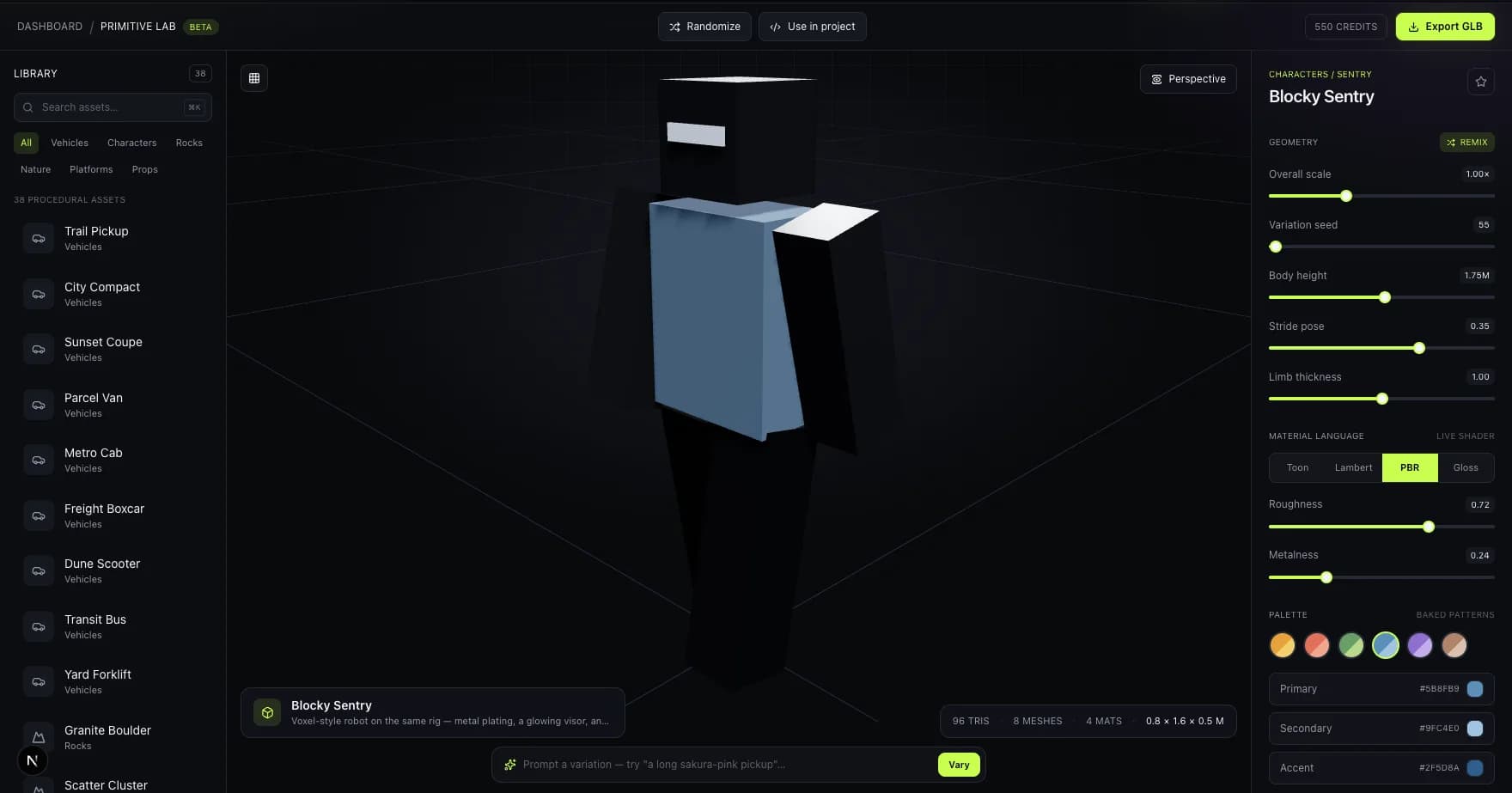1512x793 pixels.
Task: Switch material to Gloss shader
Action: point(1466,468)
